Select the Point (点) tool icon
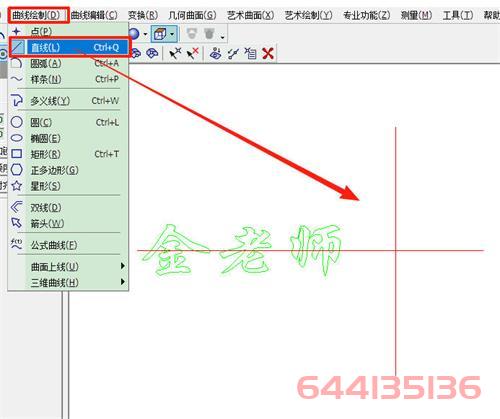 coord(17,32)
